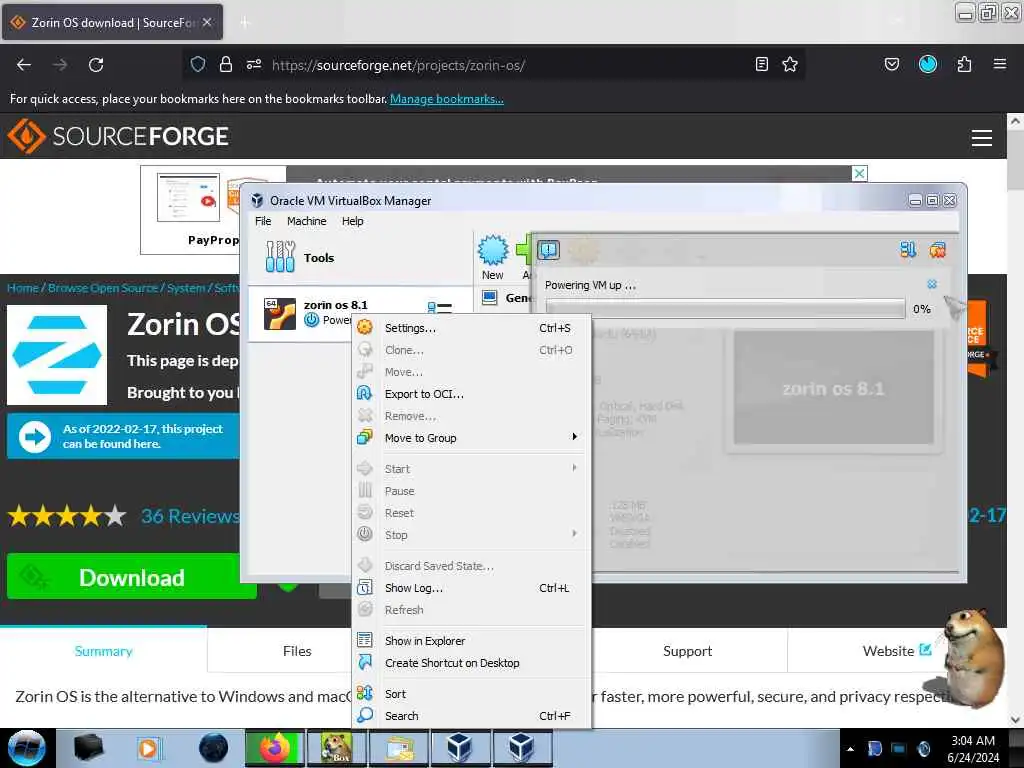Switch to the Files tab on SourceForge
Image resolution: width=1024 pixels, height=768 pixels.
[x=297, y=650]
